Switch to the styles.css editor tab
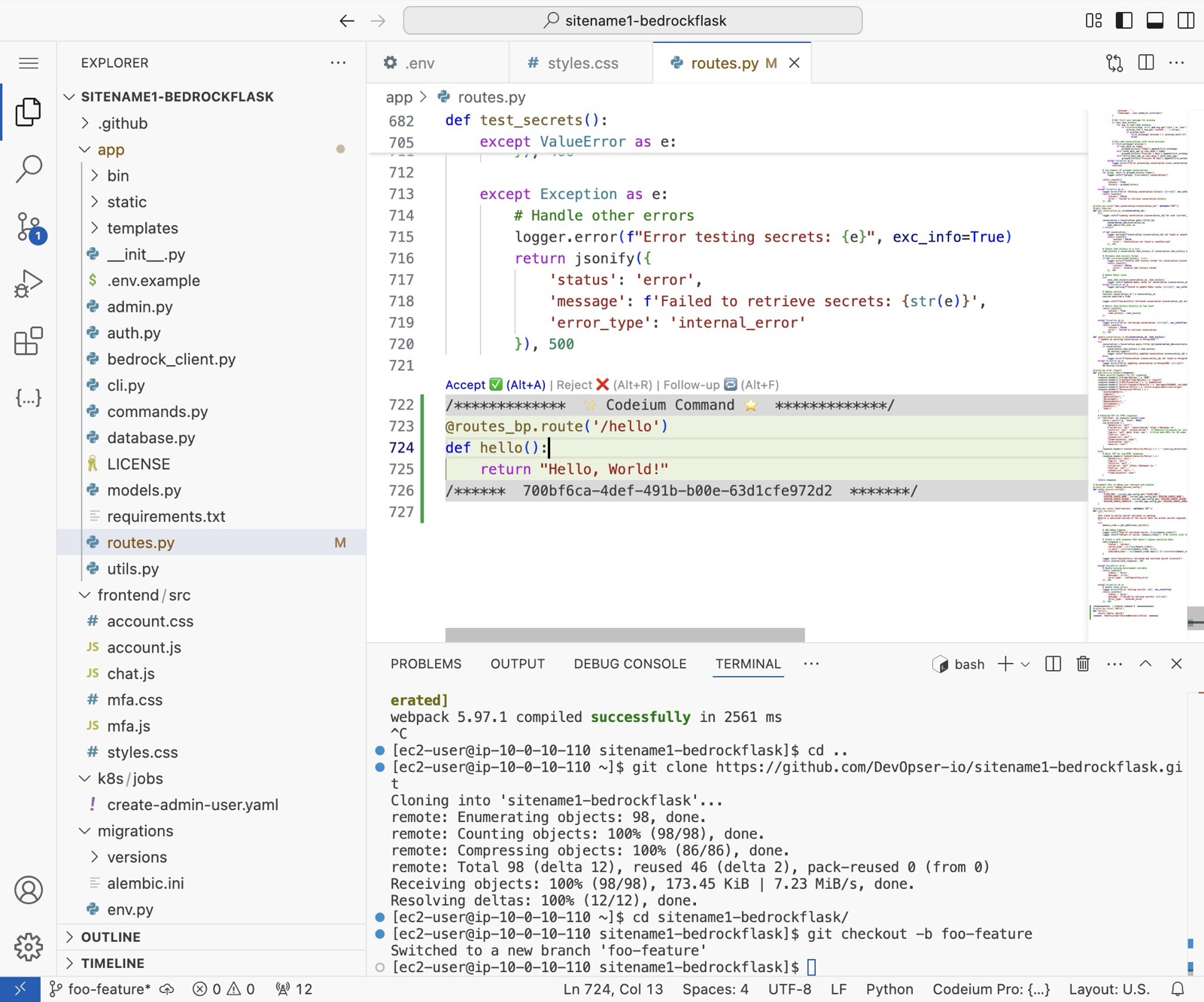 click(582, 63)
